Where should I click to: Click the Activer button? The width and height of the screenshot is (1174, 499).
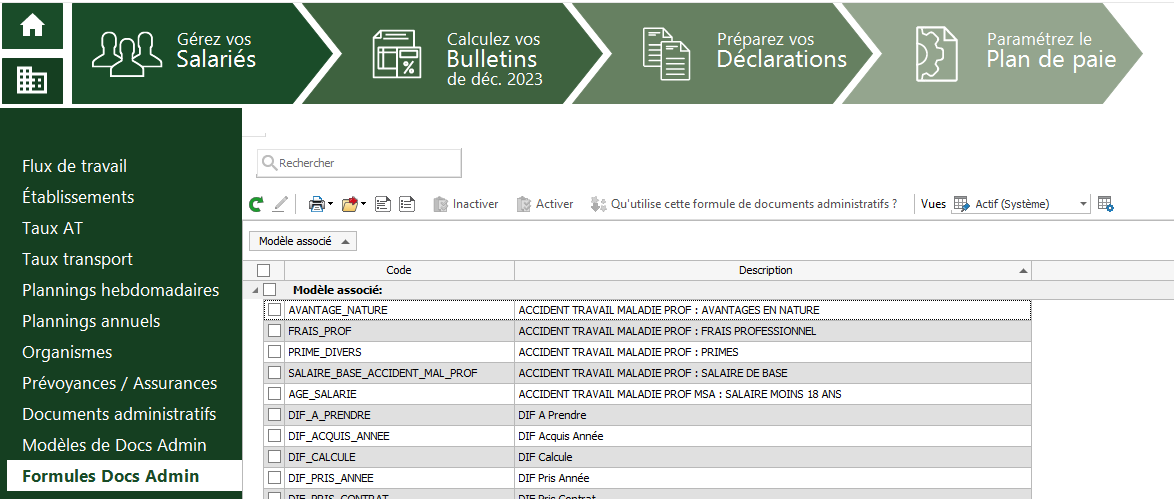(545, 204)
